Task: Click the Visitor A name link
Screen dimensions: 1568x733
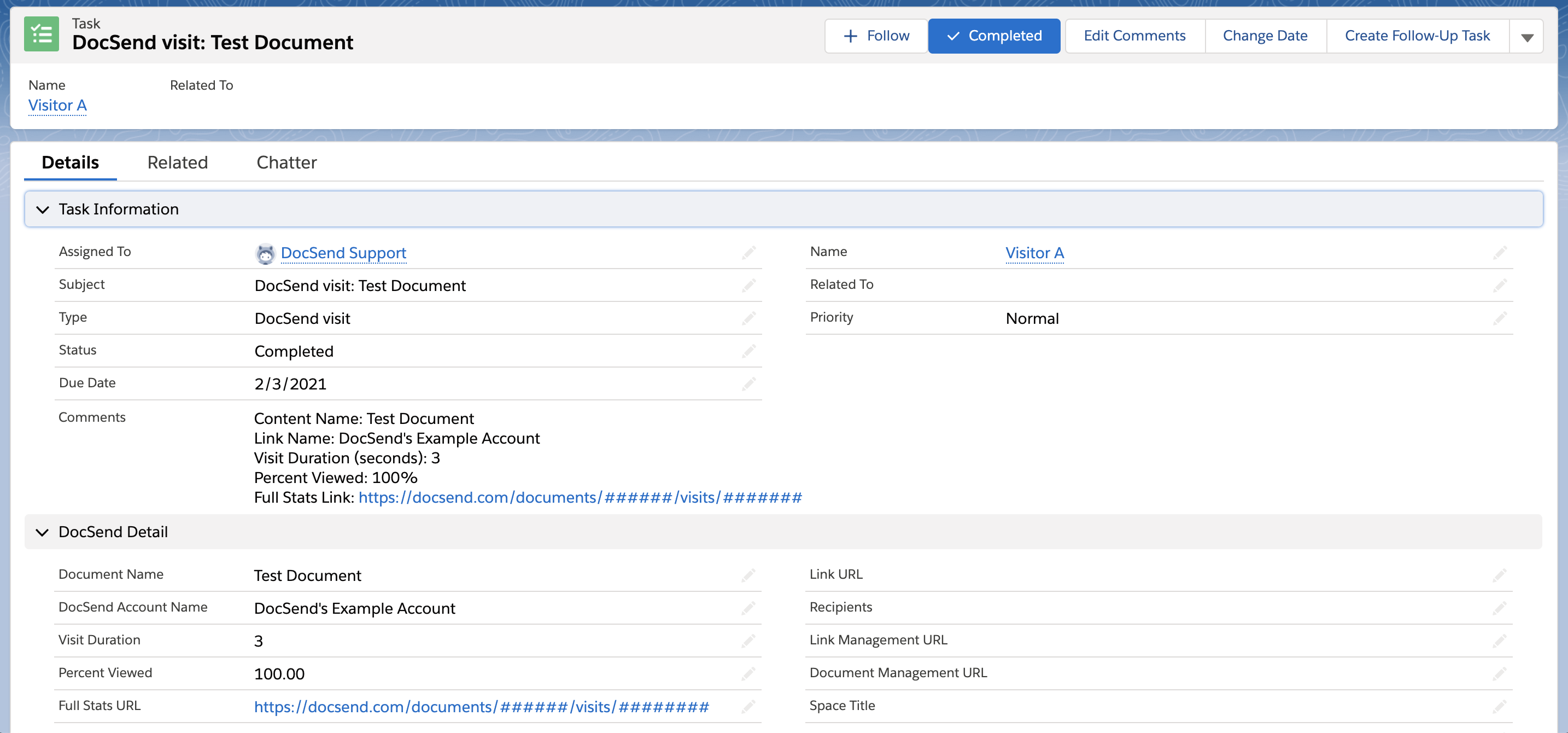Action: click(56, 104)
